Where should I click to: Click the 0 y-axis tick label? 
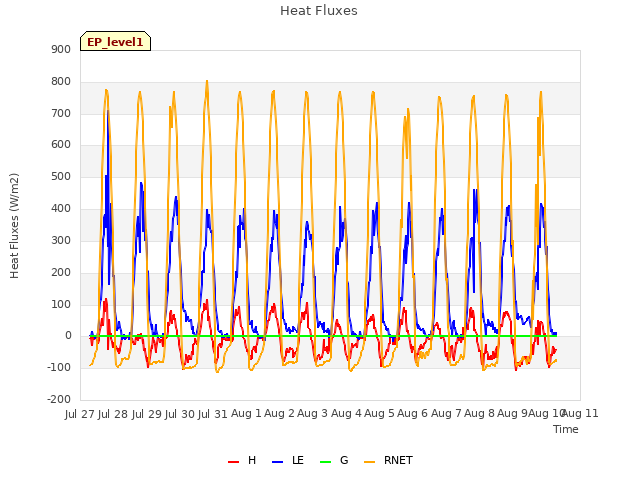coord(68,336)
